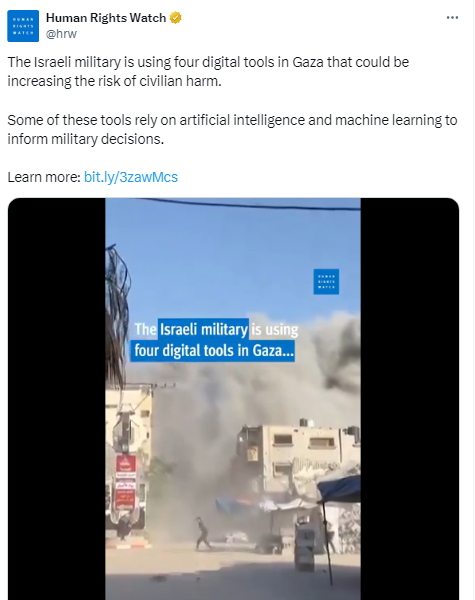Open the three-dot more options menu
This screenshot has width=475, height=600.
(452, 18)
